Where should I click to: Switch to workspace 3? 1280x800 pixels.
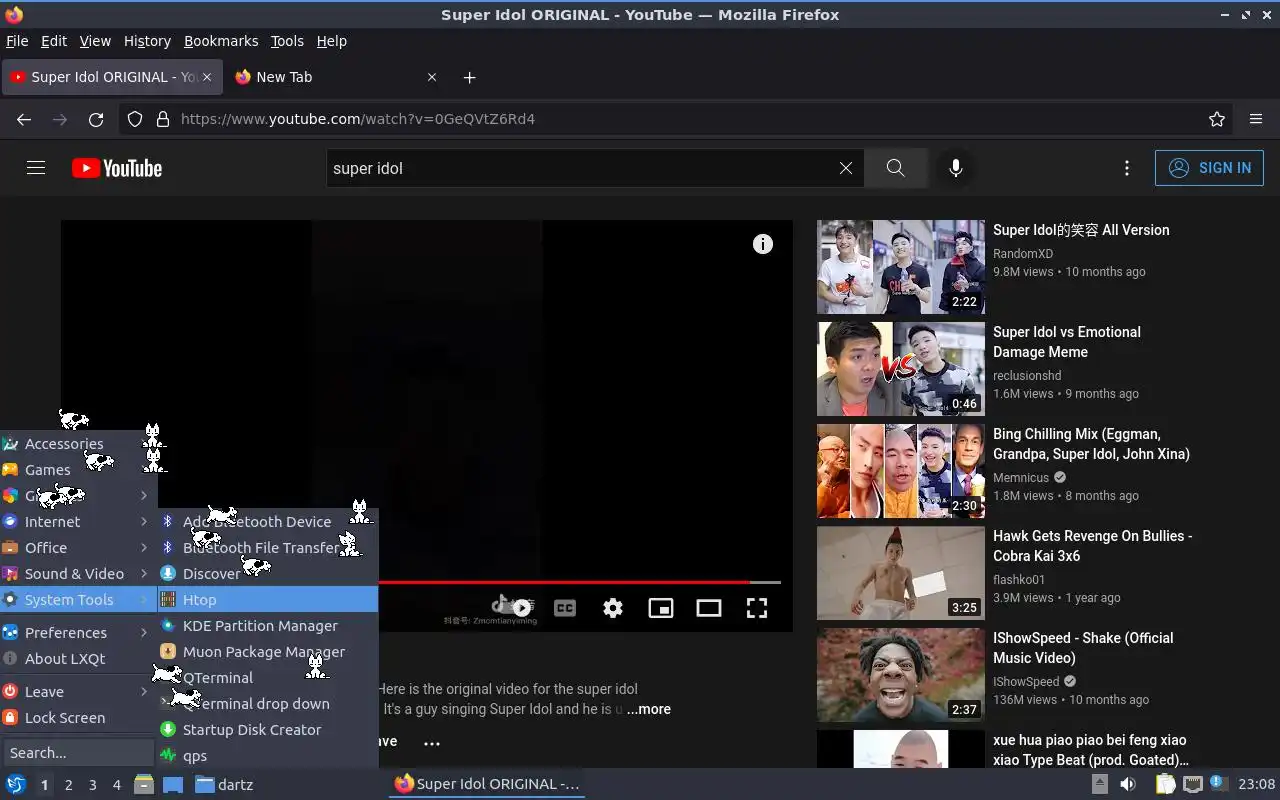pos(93,785)
